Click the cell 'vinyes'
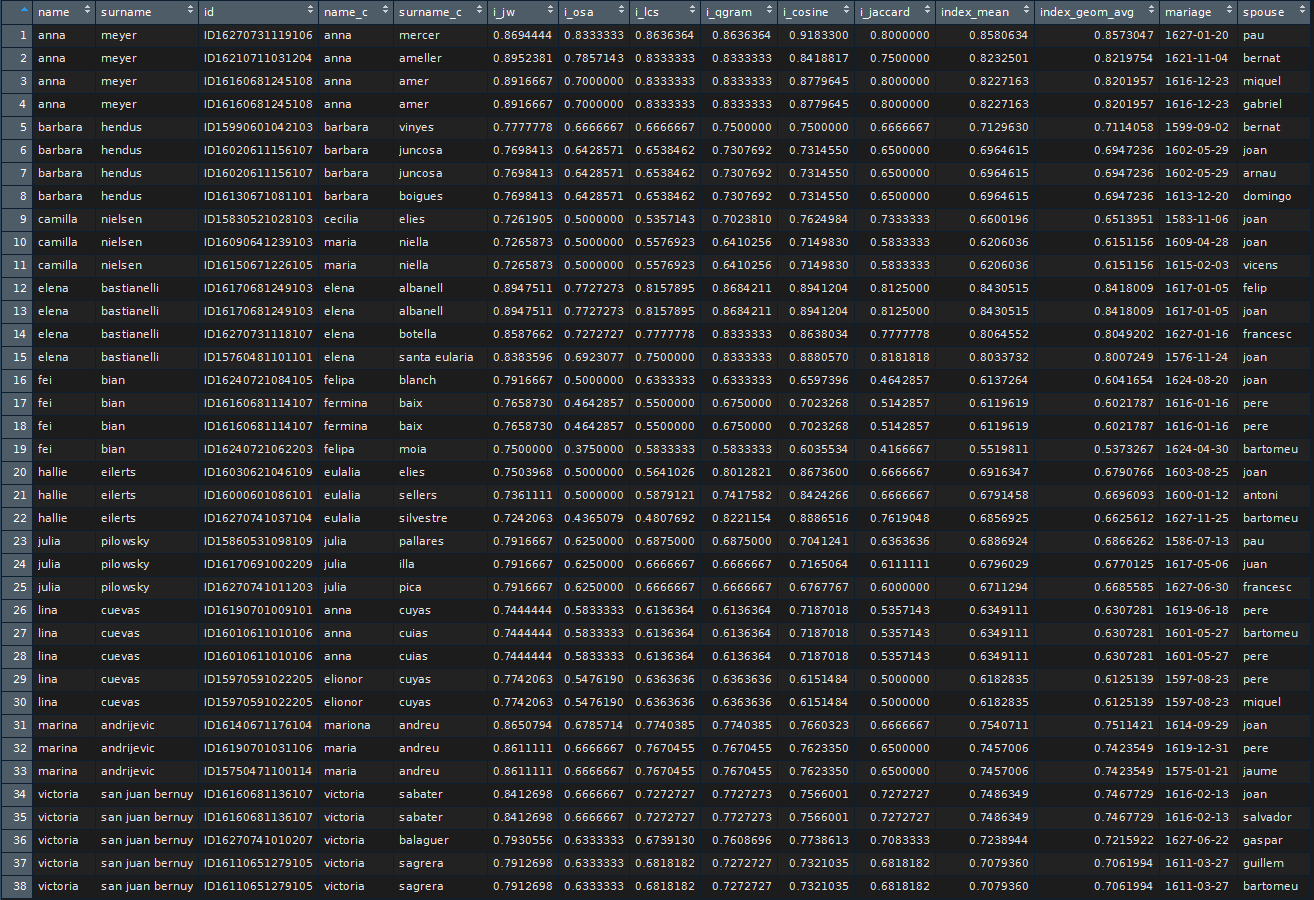This screenshot has height=900, width=1314. click(x=417, y=127)
